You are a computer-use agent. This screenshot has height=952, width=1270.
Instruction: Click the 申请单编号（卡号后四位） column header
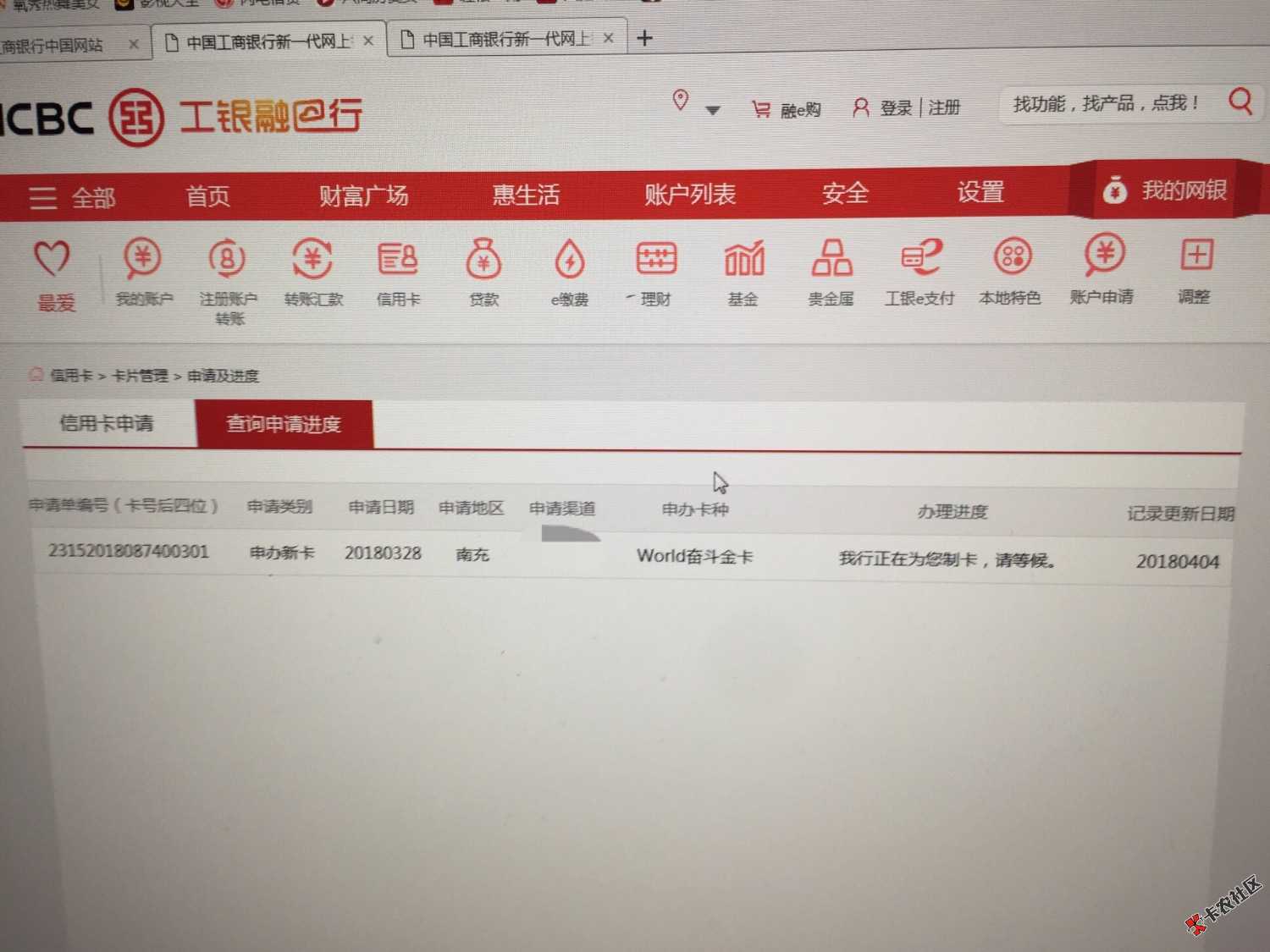click(124, 505)
